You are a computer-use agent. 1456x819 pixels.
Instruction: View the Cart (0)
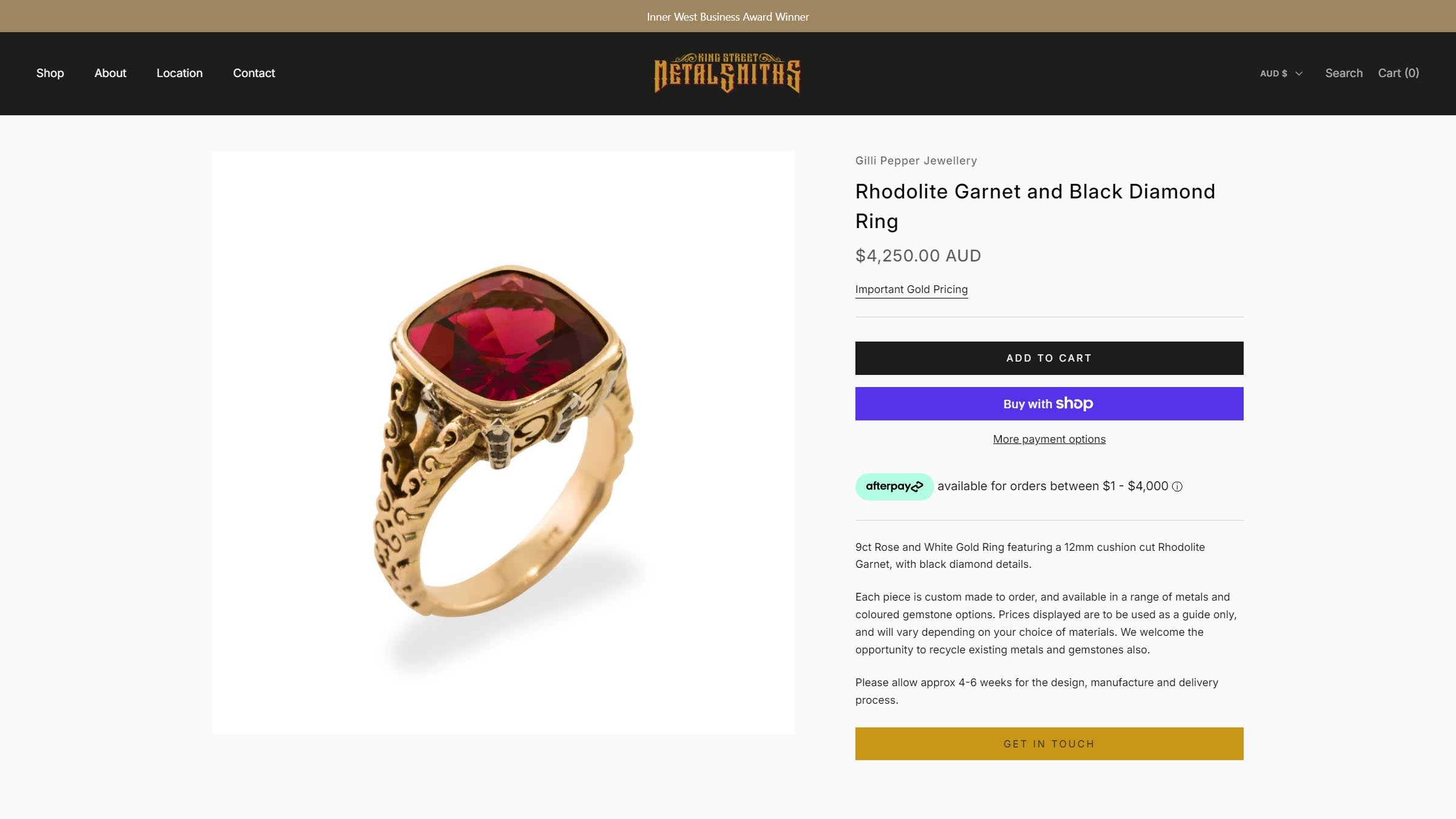[x=1398, y=73]
